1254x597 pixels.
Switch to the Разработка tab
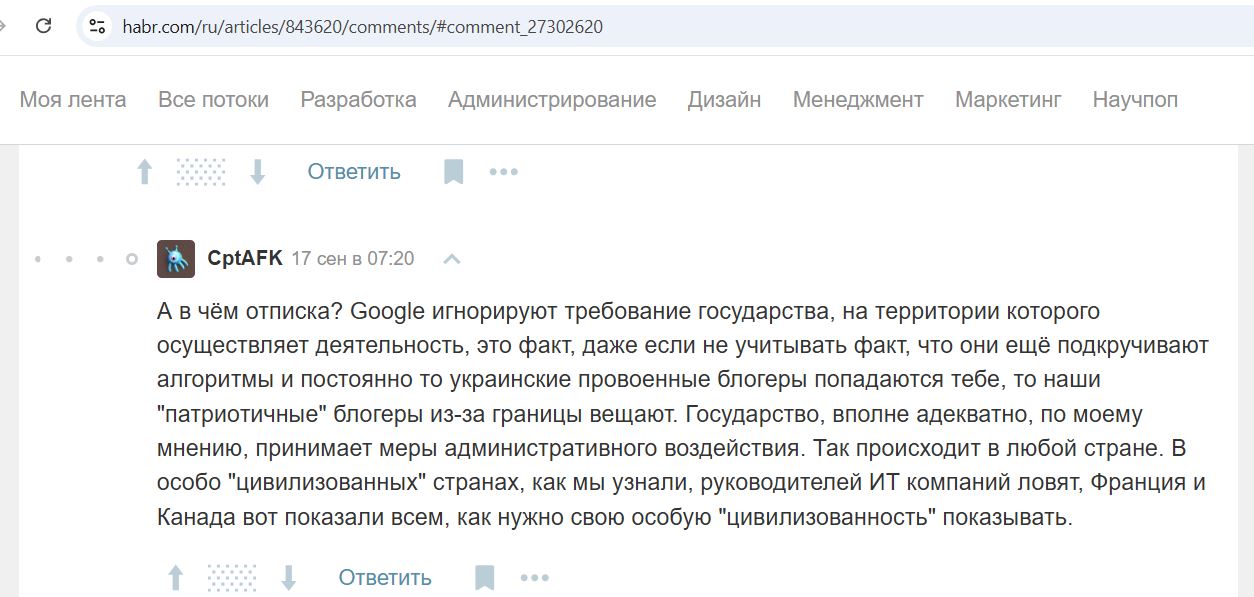tap(358, 99)
